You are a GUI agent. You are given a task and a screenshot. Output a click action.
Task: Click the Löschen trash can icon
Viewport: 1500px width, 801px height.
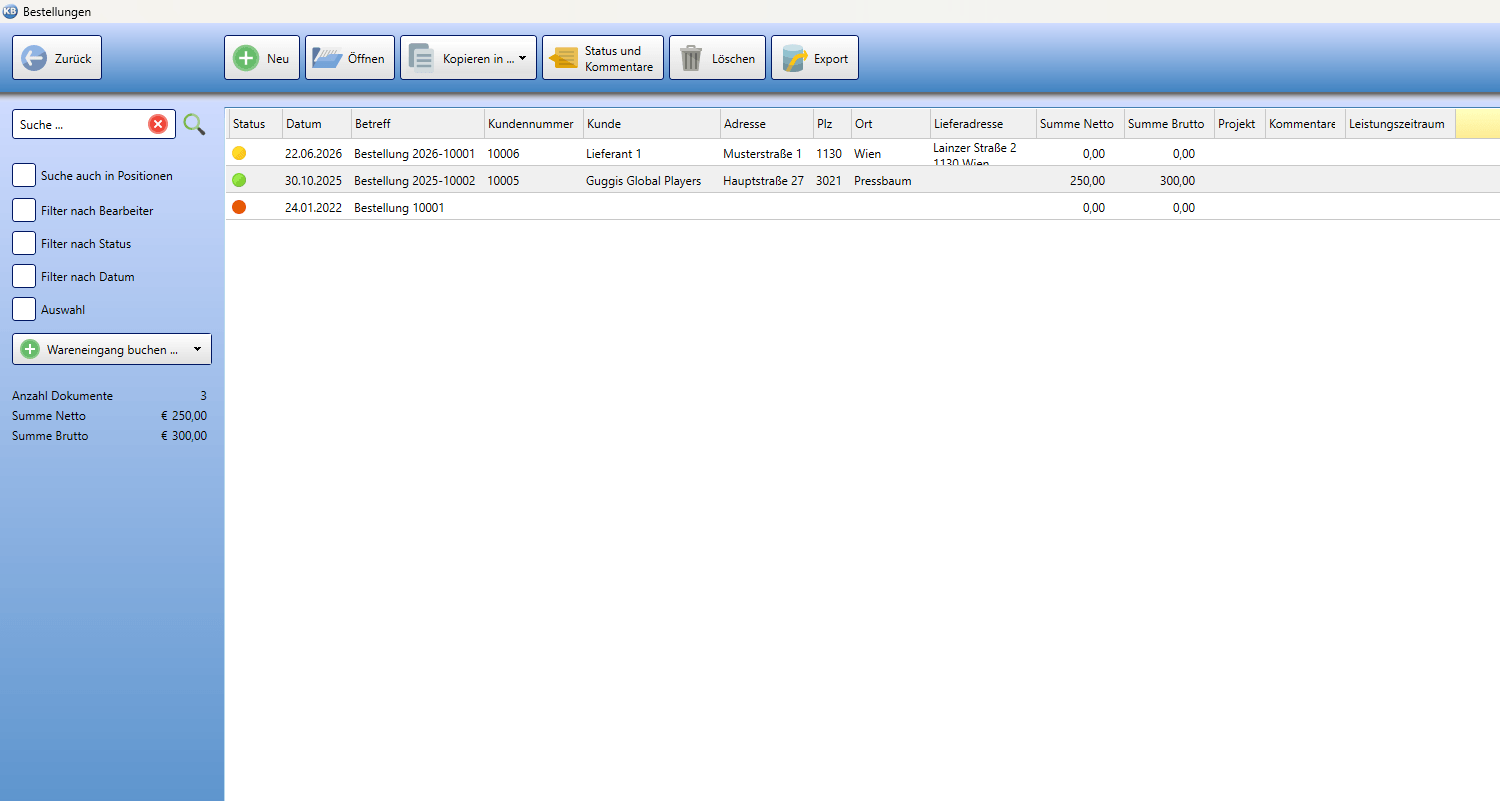point(691,58)
